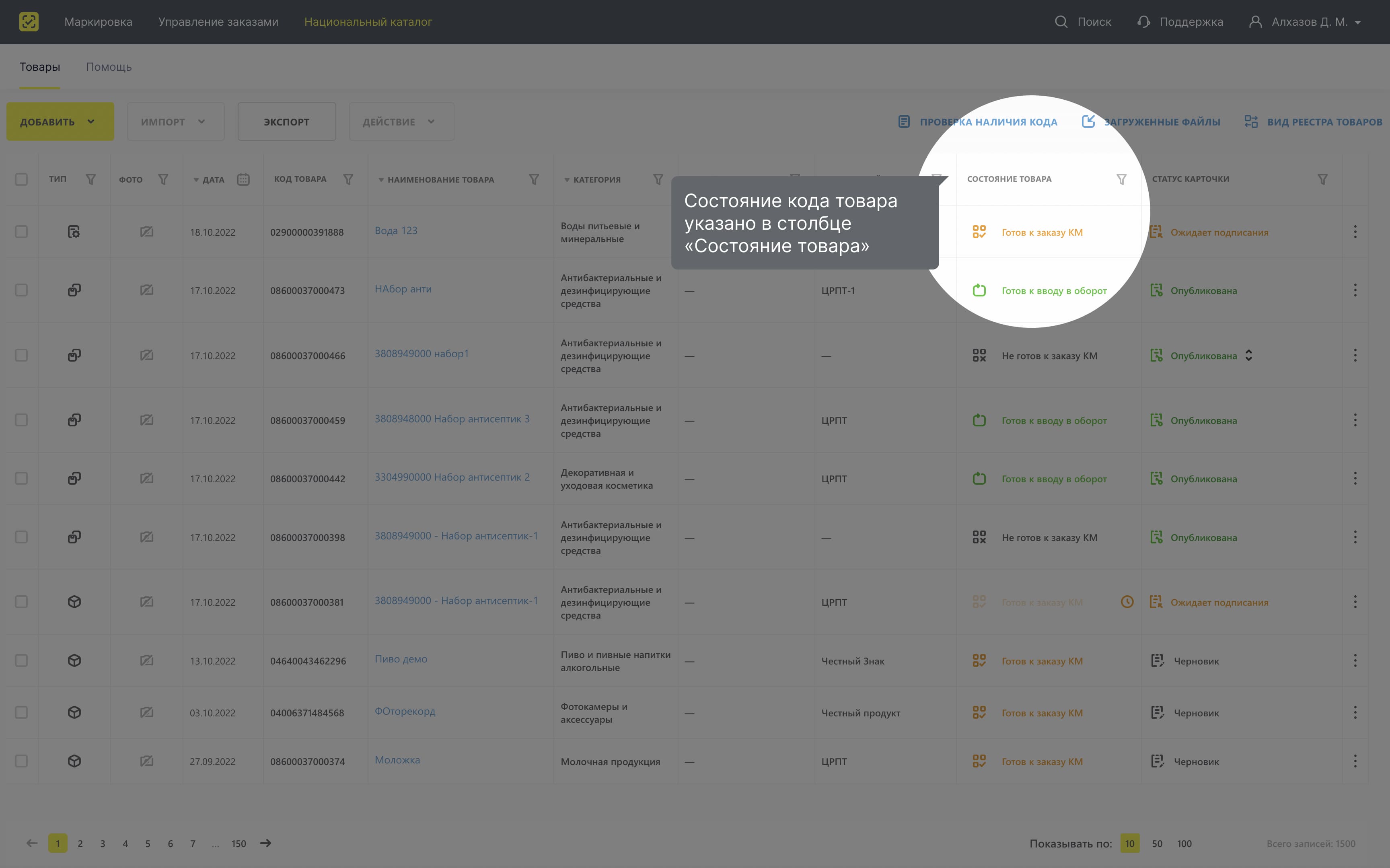1390x868 pixels.
Task: Check the row for 3808949000 набор1
Action: coord(21,355)
